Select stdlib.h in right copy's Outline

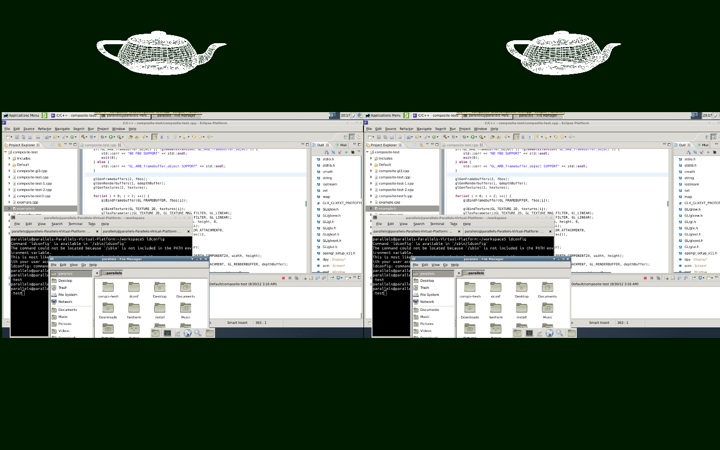click(690, 165)
